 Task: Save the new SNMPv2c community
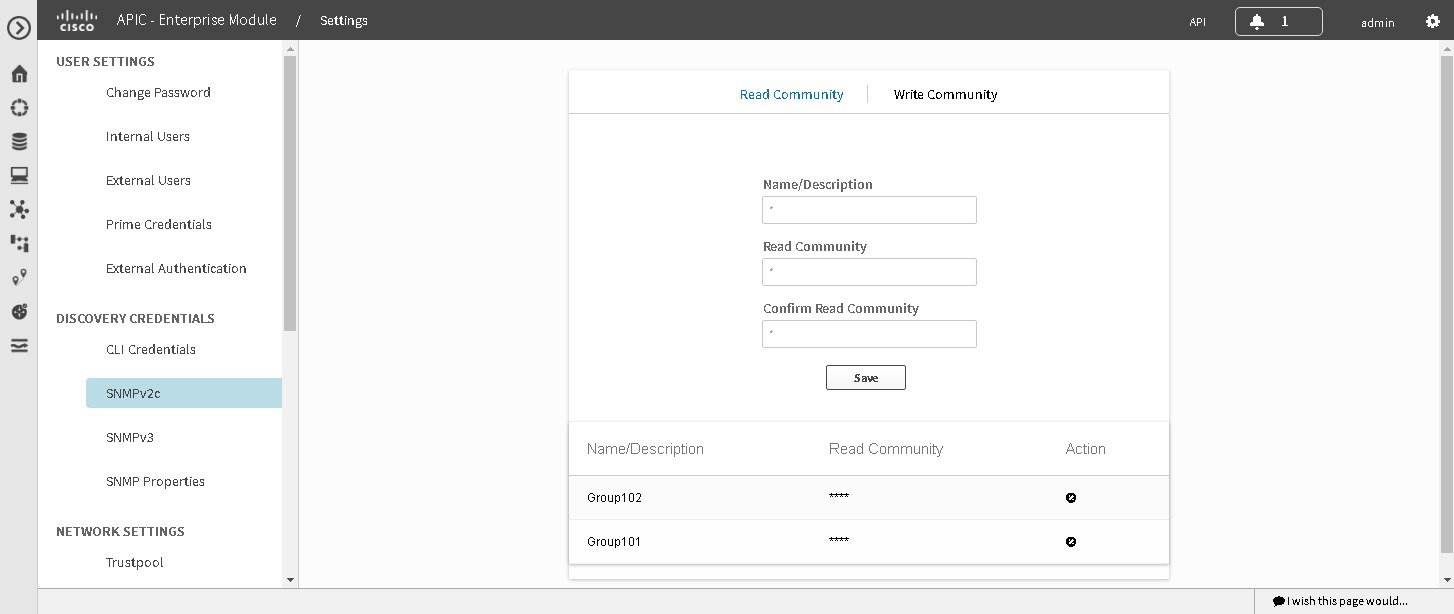click(865, 377)
